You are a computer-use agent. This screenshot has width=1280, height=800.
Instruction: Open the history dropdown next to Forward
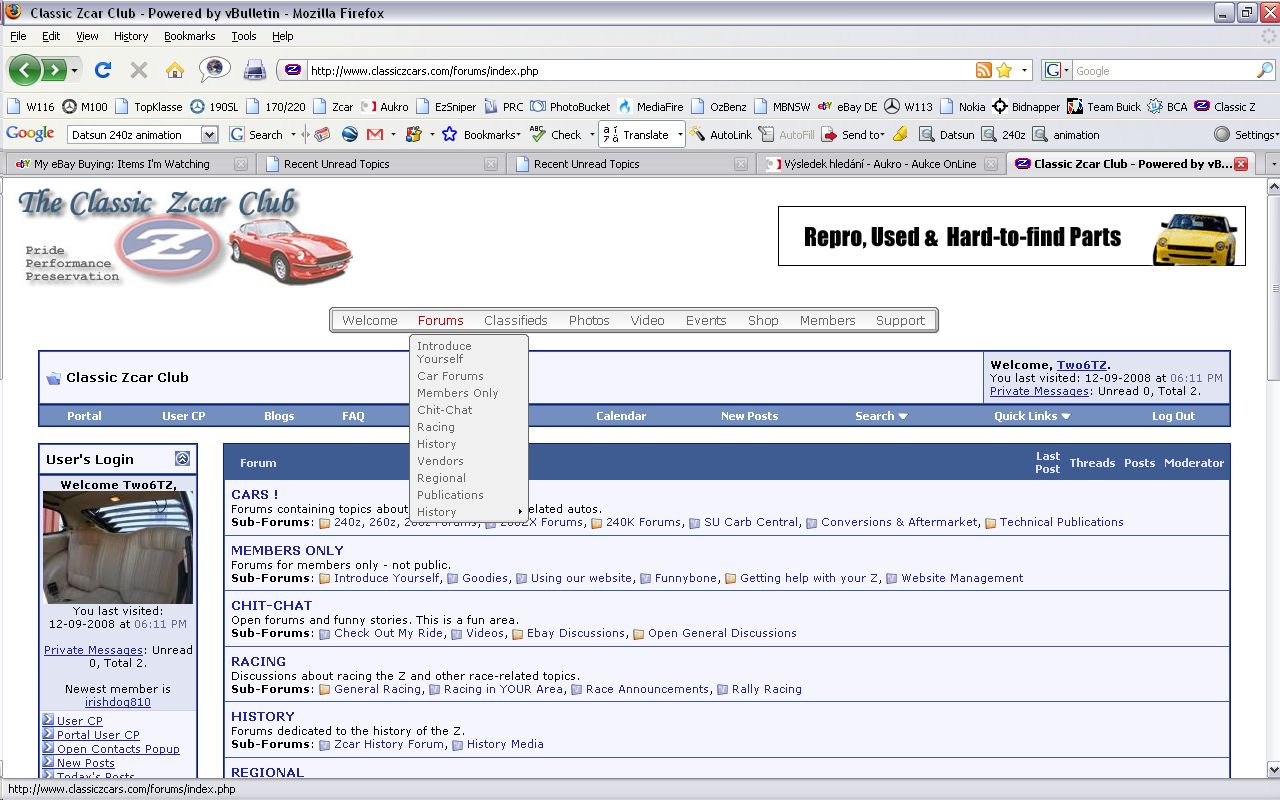coord(75,71)
